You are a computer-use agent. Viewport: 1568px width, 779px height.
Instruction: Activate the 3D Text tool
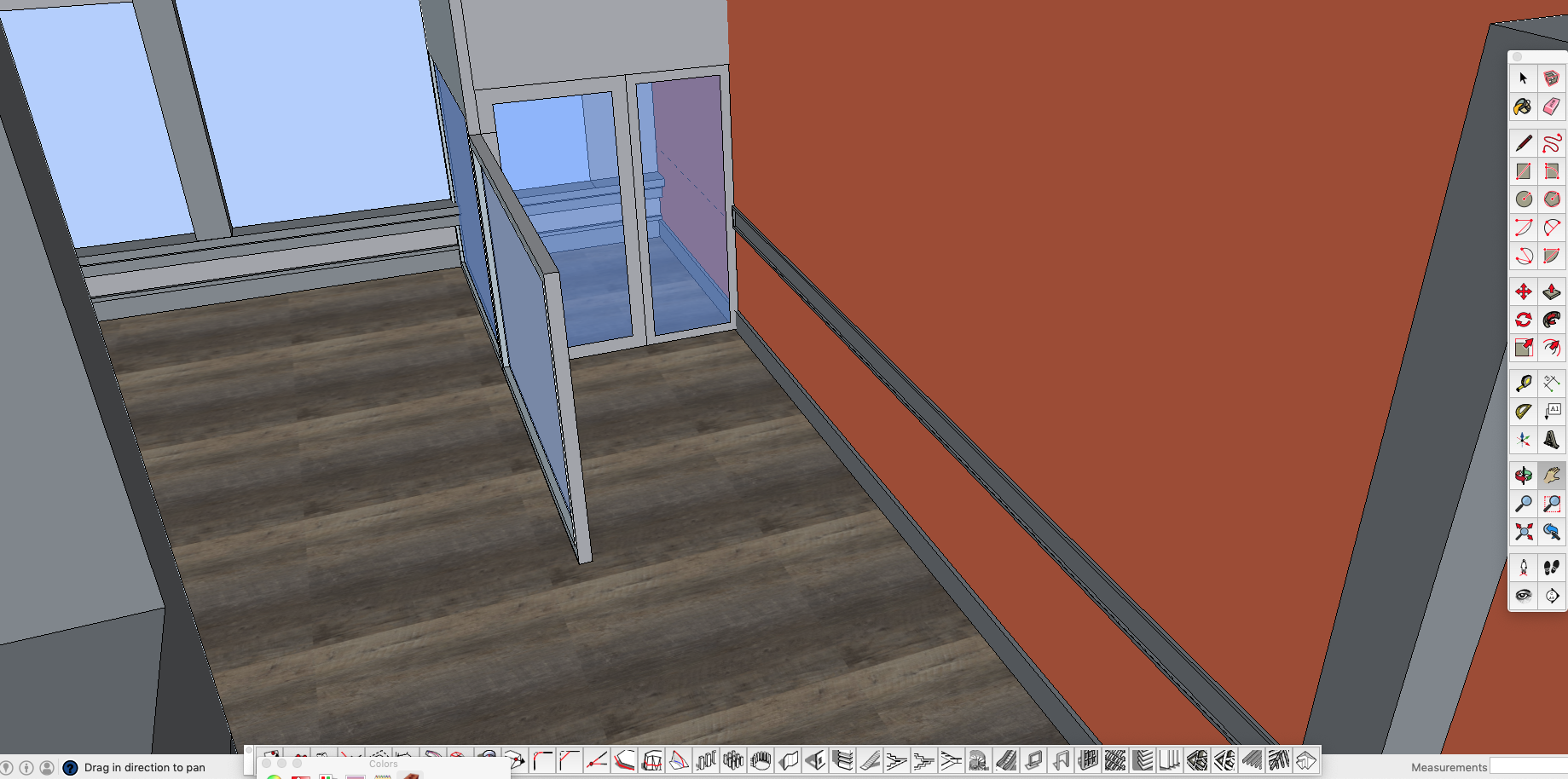1552,441
